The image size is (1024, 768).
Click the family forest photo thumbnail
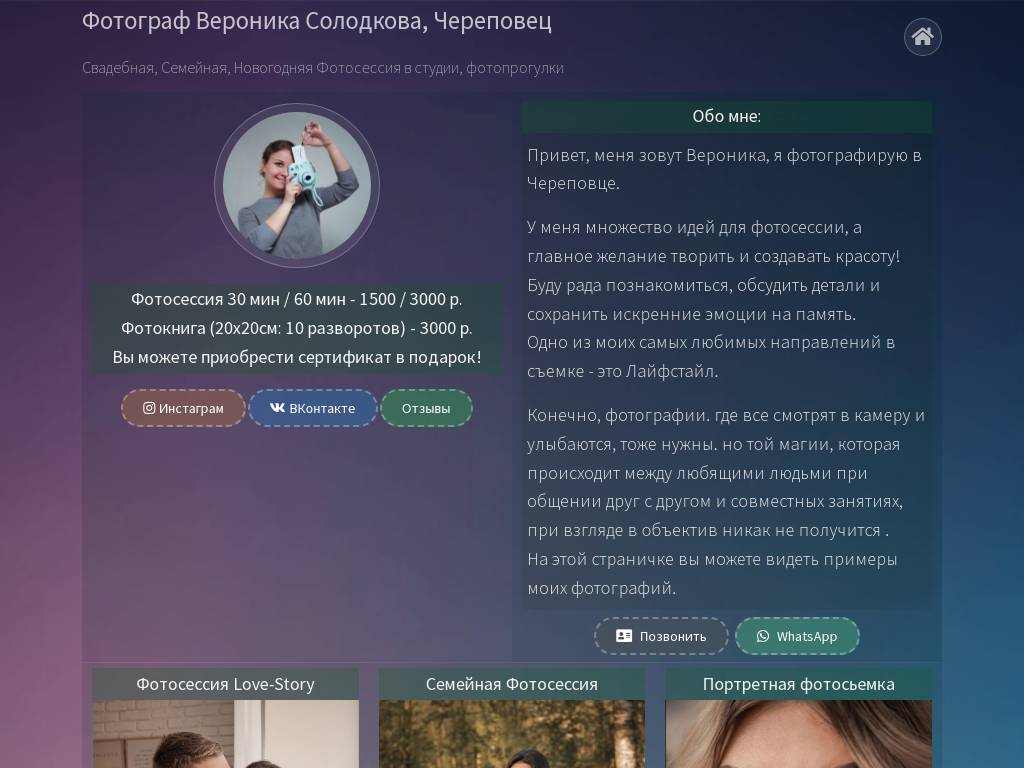[x=512, y=735]
